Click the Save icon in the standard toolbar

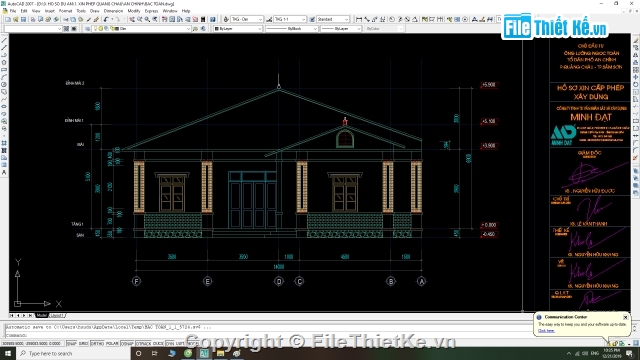pyautogui.click(x=23, y=20)
